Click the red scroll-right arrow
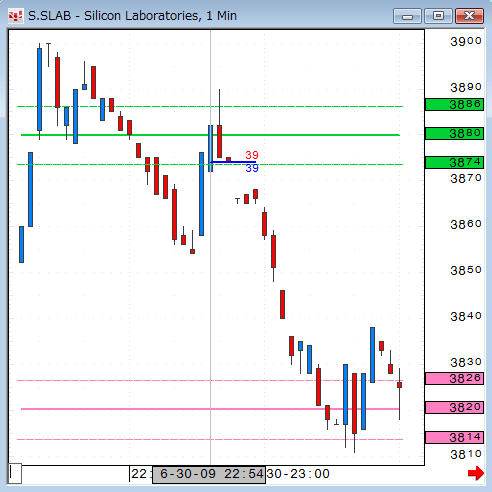Screen dimensions: 492x492 tap(476, 473)
